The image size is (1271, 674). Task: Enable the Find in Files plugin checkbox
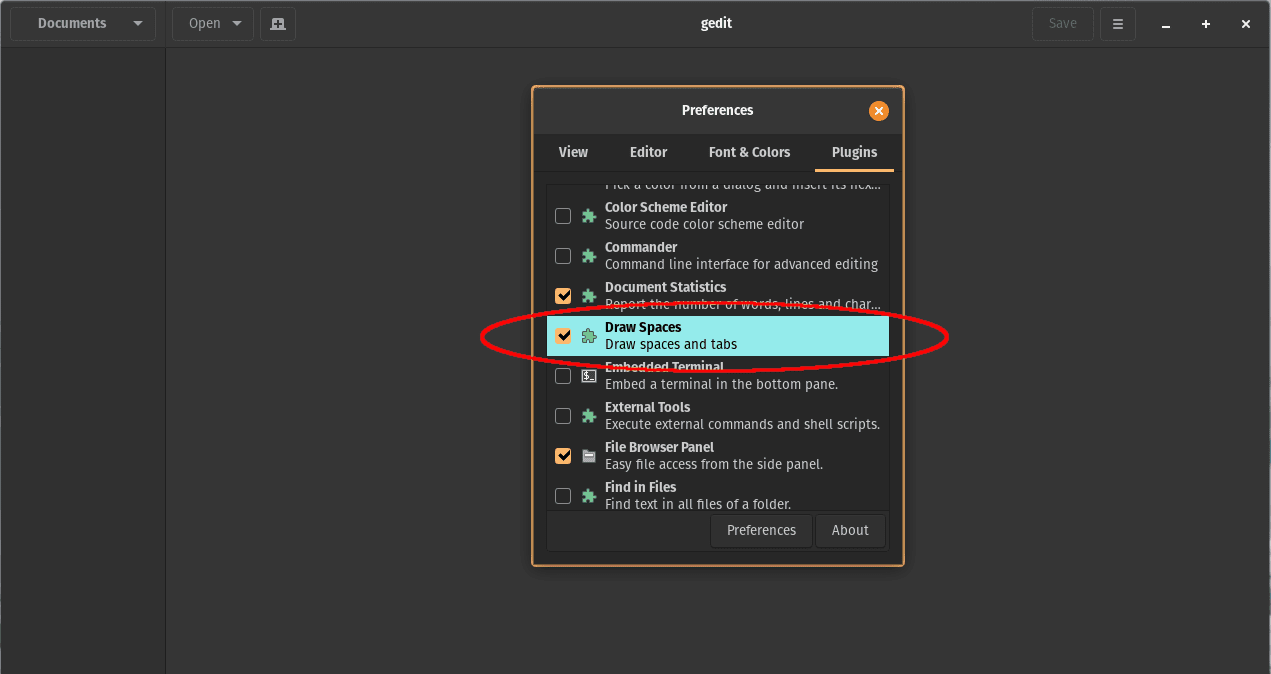[563, 496]
